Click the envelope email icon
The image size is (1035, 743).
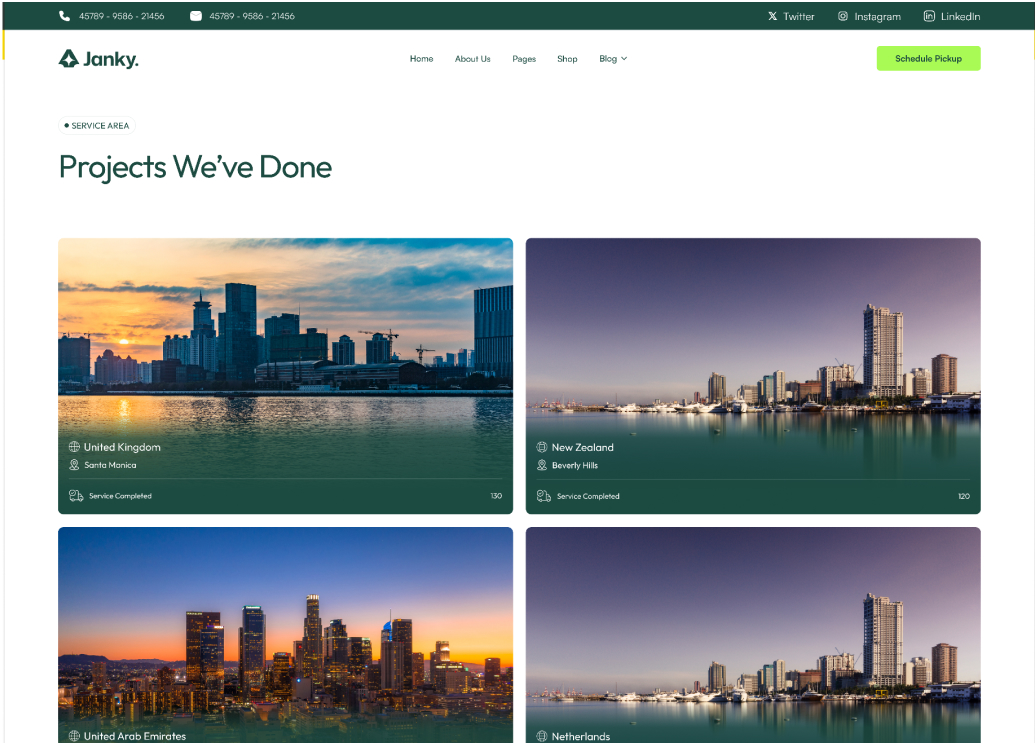click(x=195, y=16)
